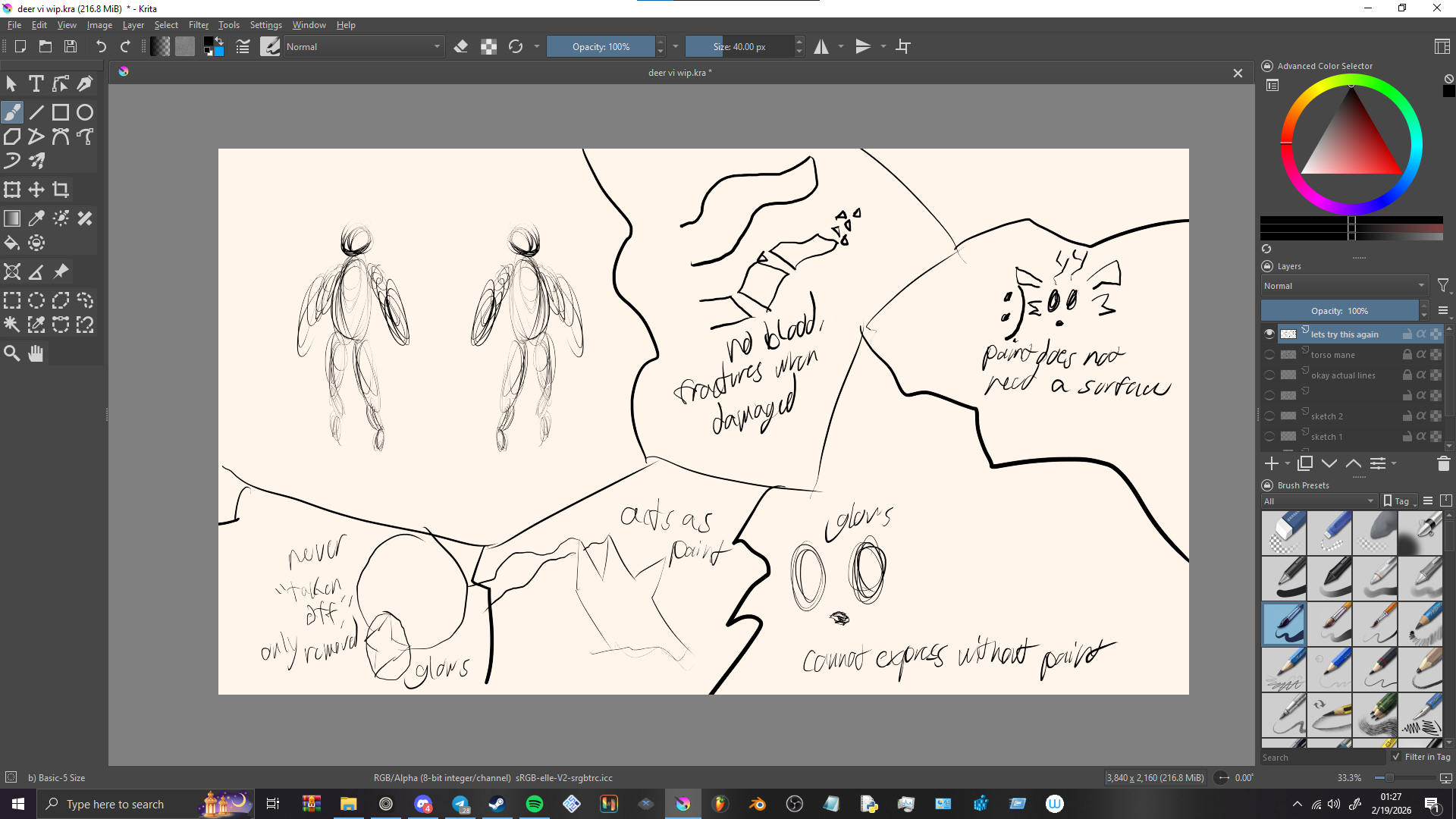Open the Filter menu
The image size is (1456, 819).
click(198, 25)
